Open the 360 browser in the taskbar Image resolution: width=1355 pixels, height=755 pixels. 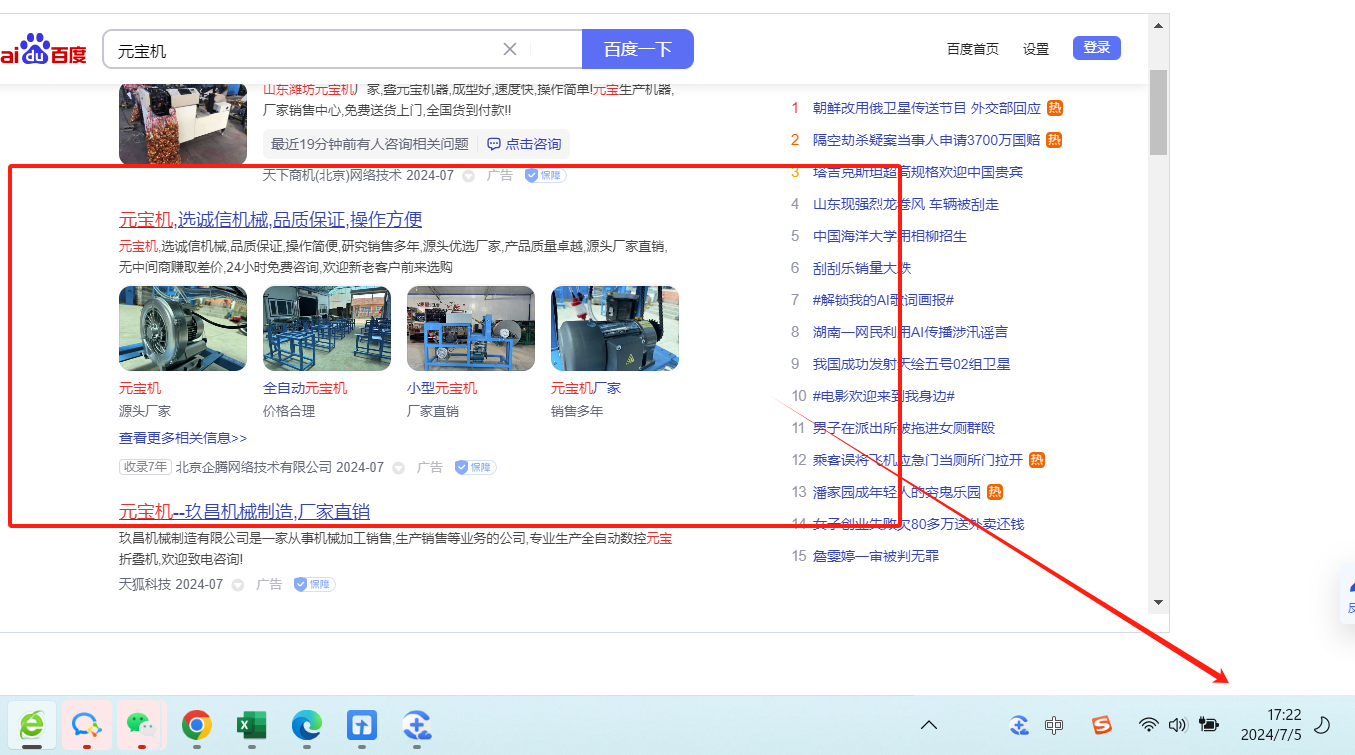click(x=32, y=725)
